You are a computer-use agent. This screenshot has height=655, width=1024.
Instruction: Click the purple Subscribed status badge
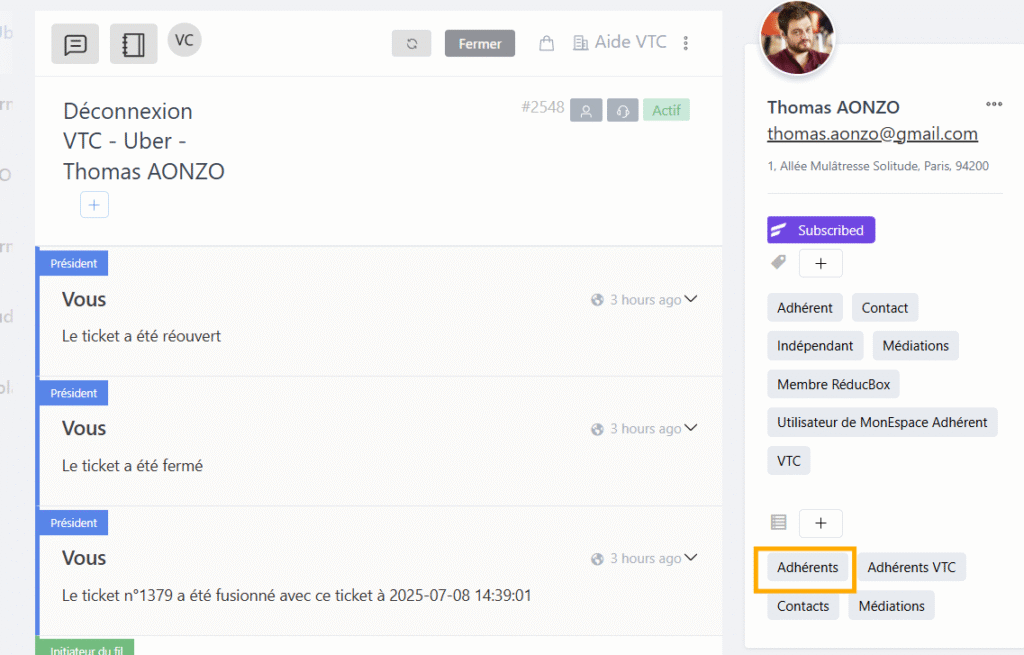coord(820,230)
